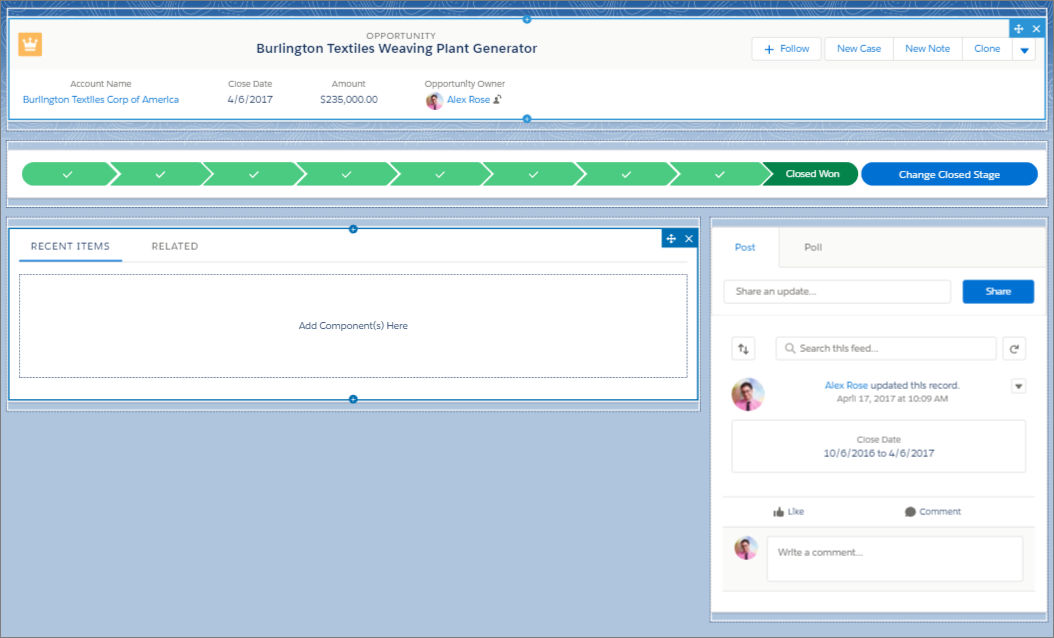This screenshot has height=638, width=1054.
Task: Click the small avatar beside Opportunity Owner
Action: pyautogui.click(x=434, y=100)
